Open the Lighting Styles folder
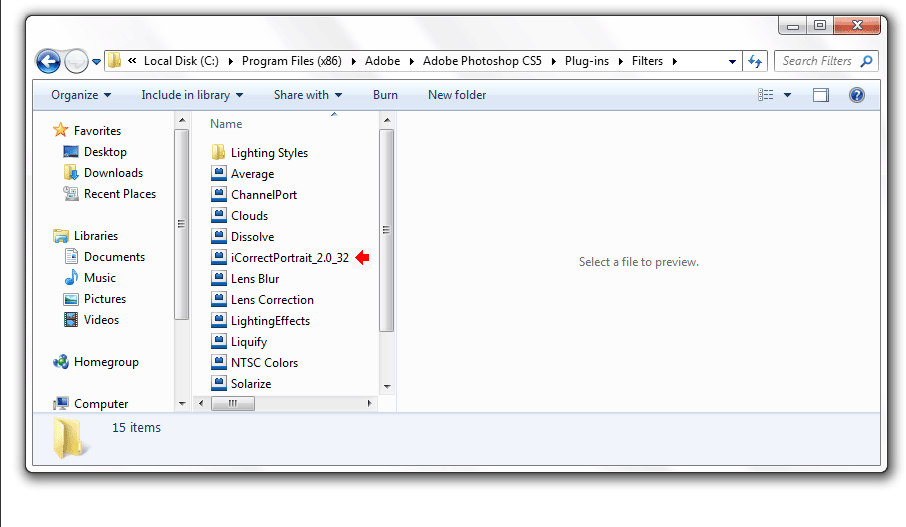The height and width of the screenshot is (527, 906). (x=268, y=153)
